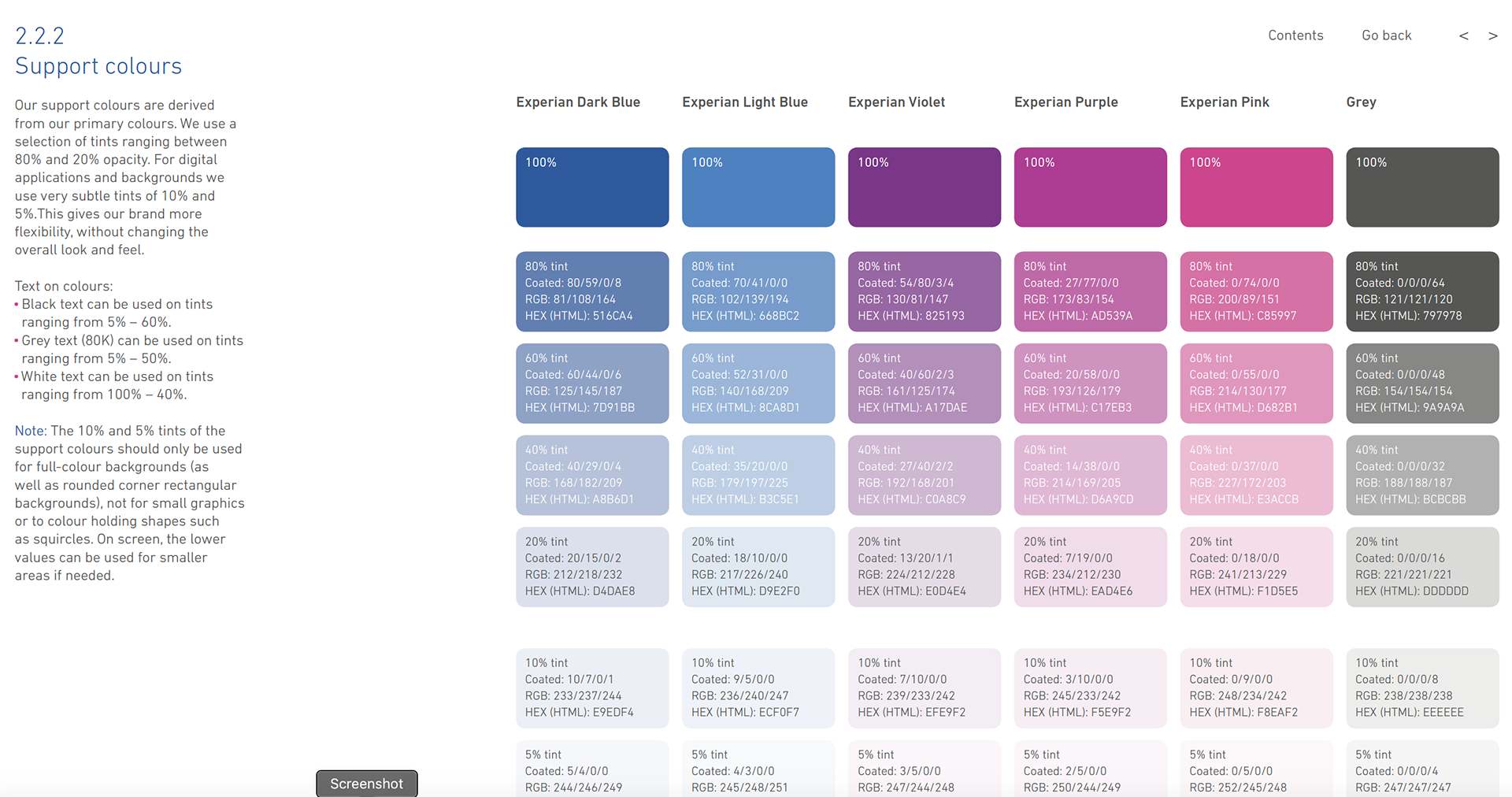Click the 5% tint swatch RGB 247/244/248
Screen dimensions: 1512x797
[x=925, y=769]
